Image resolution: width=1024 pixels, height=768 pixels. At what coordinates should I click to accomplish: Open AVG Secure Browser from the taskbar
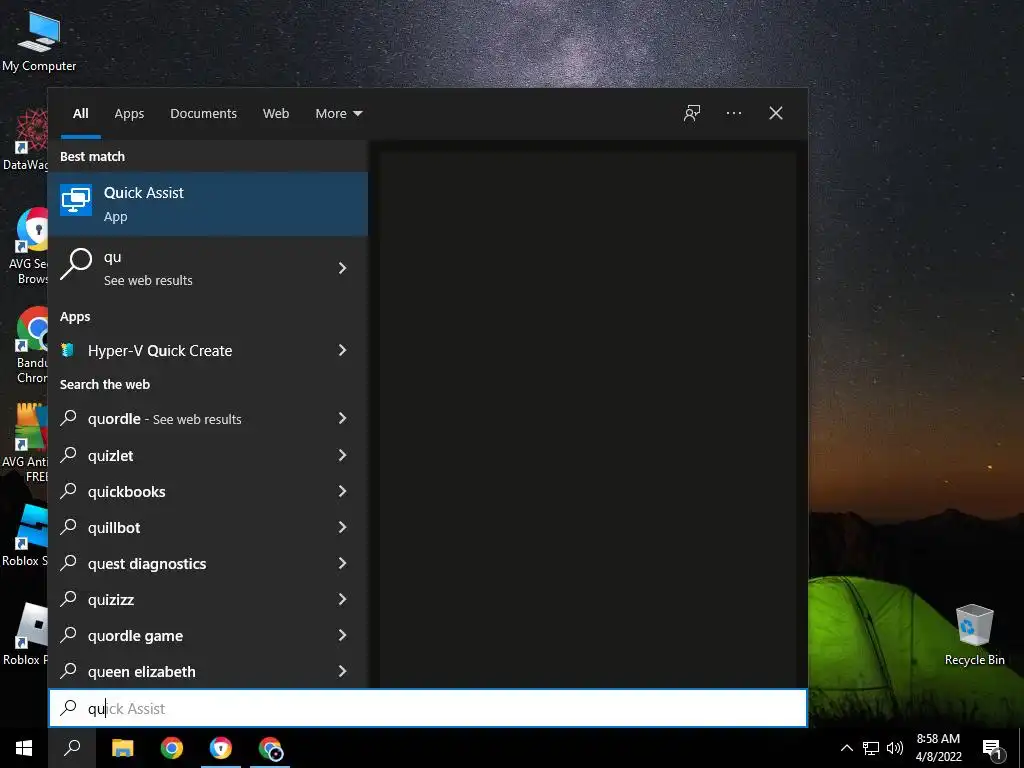point(221,748)
